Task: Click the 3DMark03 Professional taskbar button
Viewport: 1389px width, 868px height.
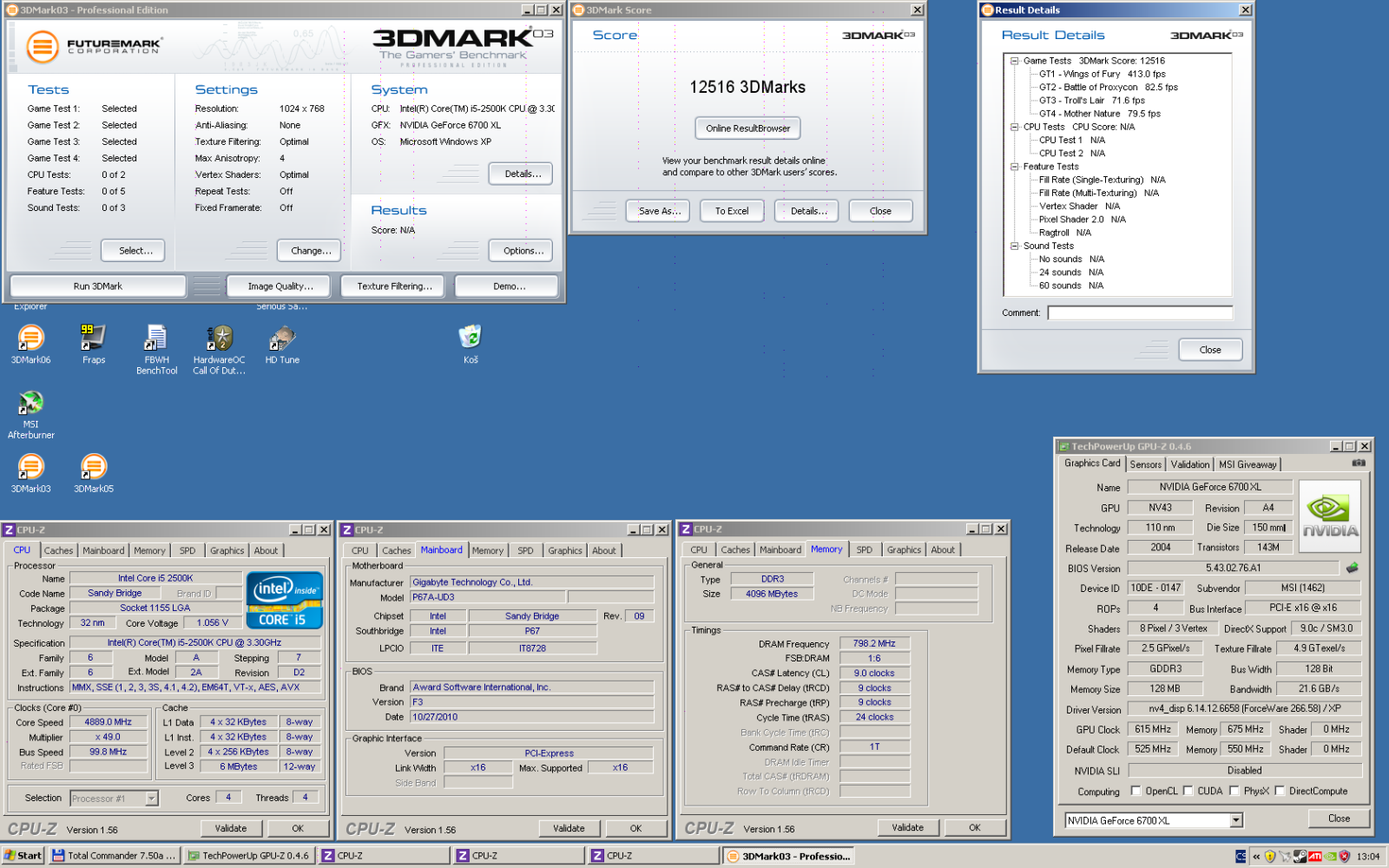Action: pos(788,856)
